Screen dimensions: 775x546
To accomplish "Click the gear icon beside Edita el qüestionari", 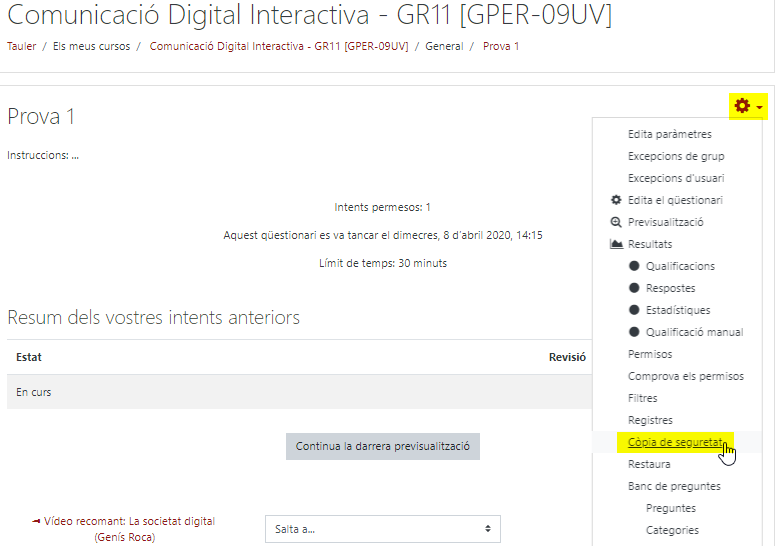I will click(616, 200).
